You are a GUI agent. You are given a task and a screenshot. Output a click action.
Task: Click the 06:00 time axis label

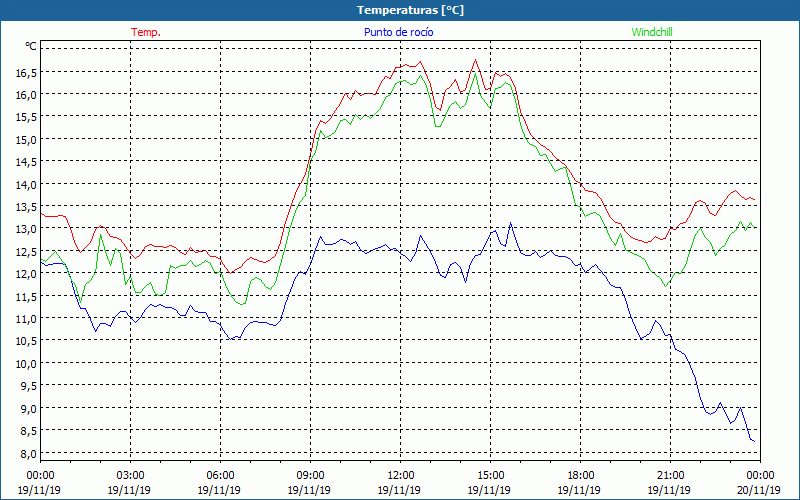pos(220,475)
